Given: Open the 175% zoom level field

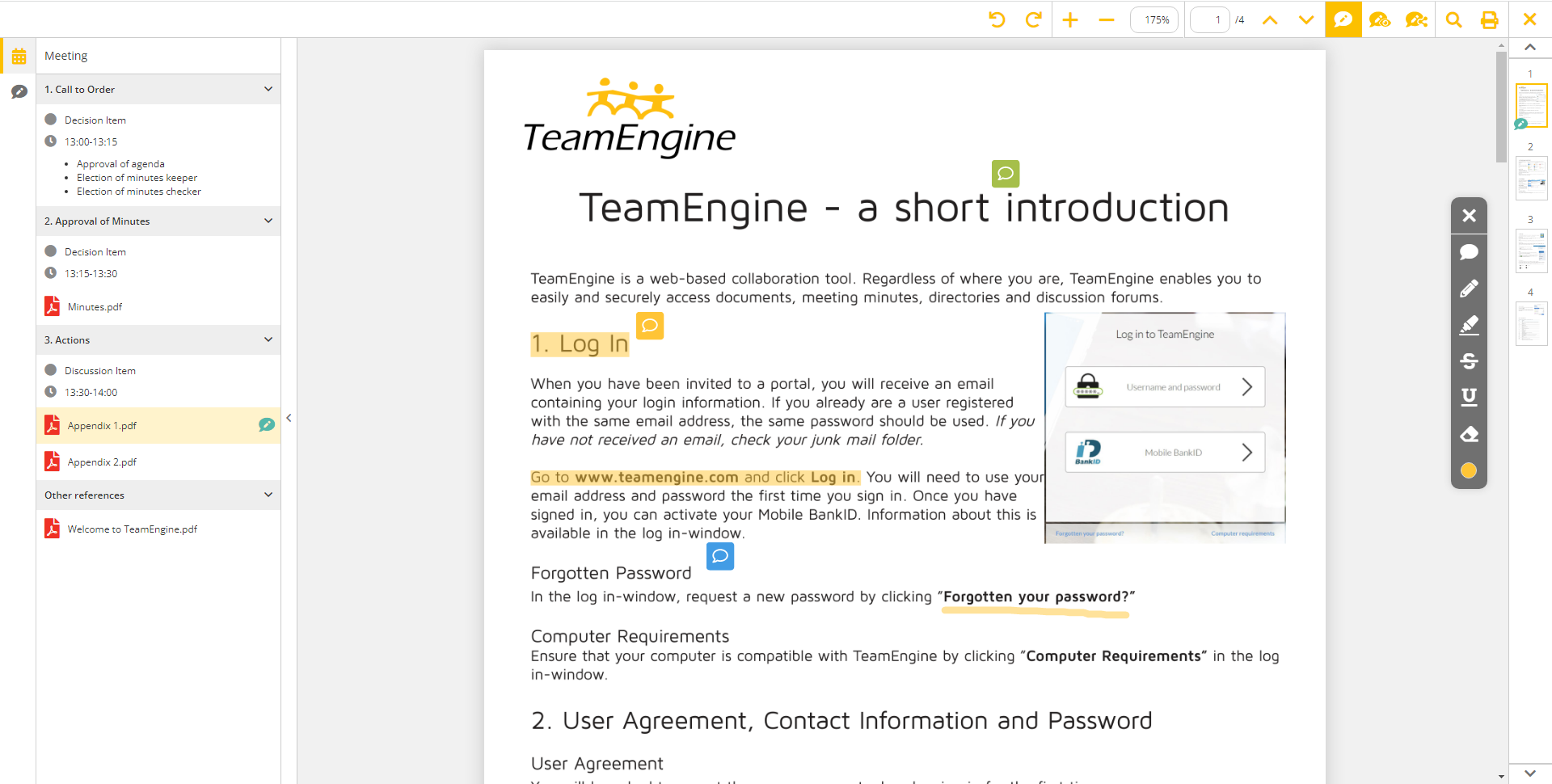Looking at the screenshot, I should click(1155, 19).
